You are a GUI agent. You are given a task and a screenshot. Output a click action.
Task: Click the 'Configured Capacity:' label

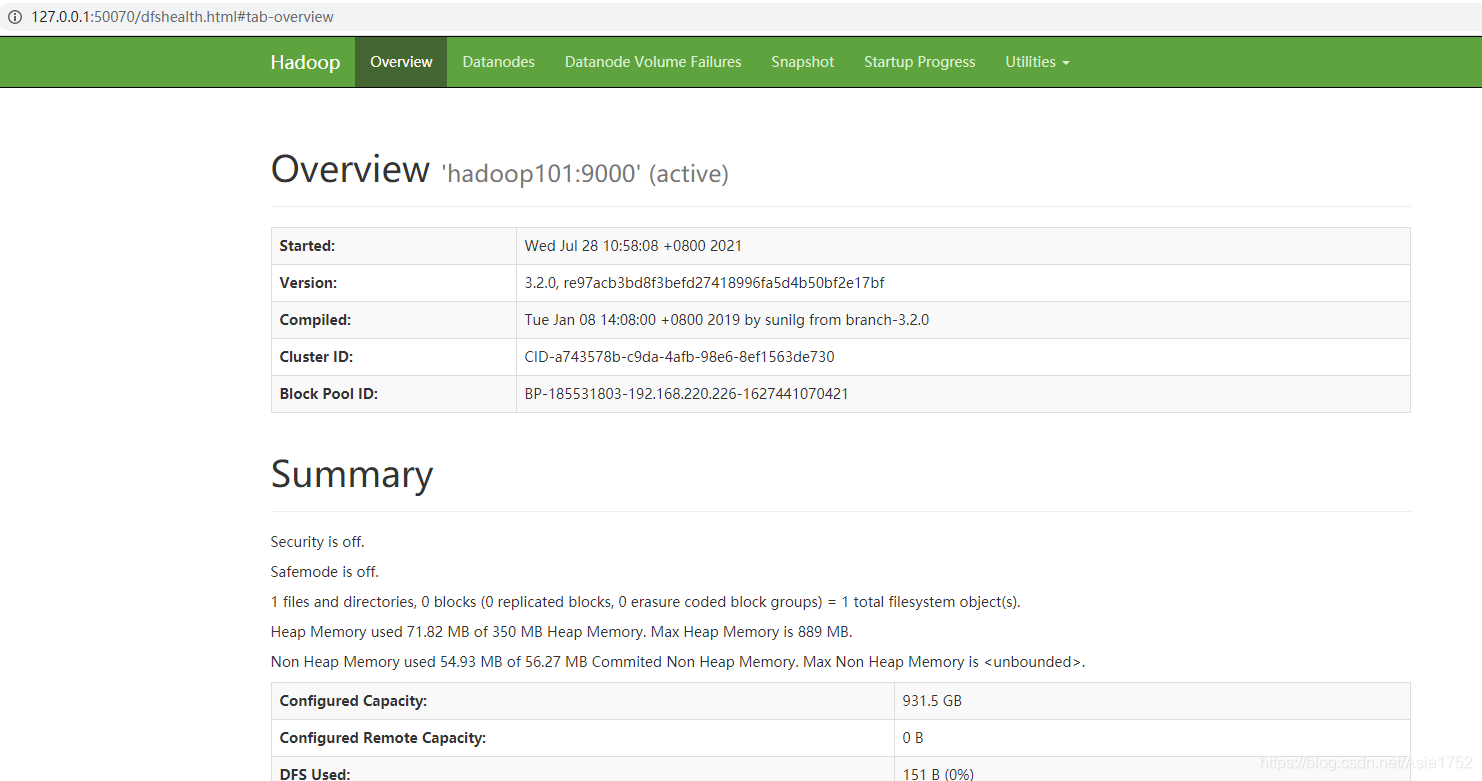tap(354, 701)
